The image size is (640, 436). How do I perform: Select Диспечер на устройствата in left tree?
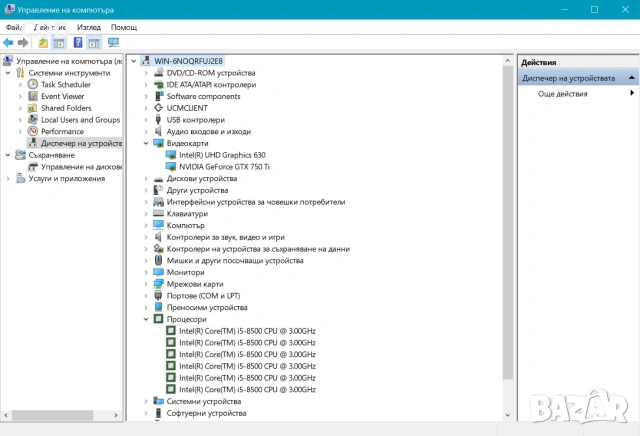[x=81, y=143]
